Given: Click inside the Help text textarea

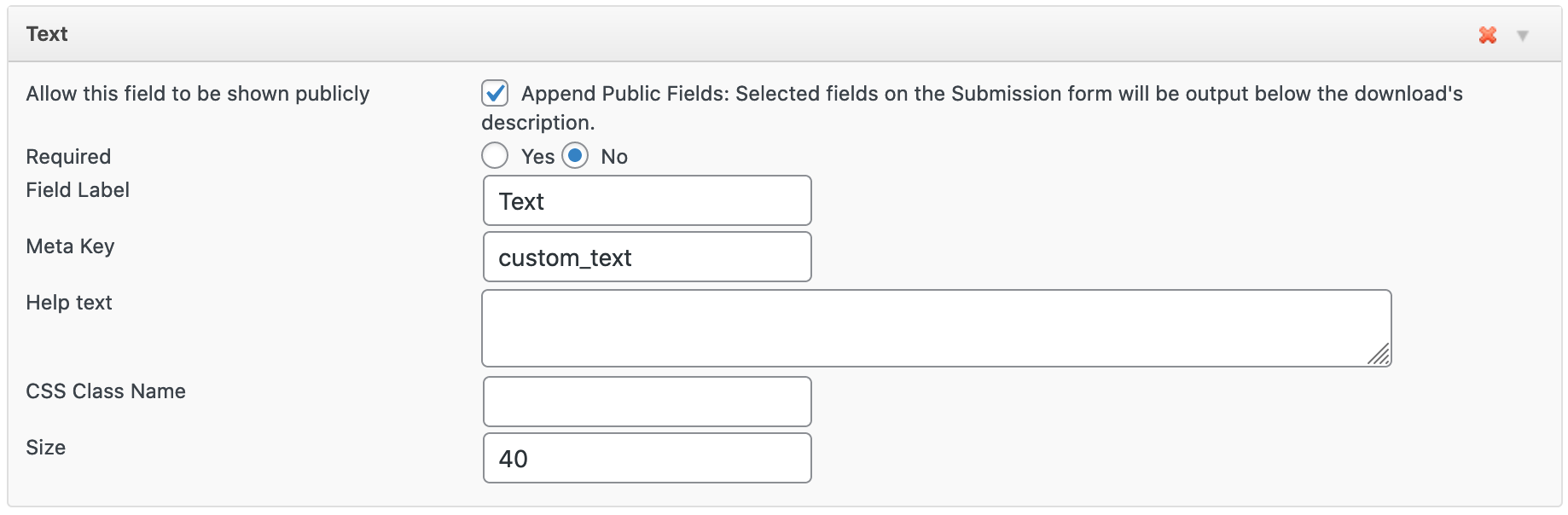Looking at the screenshot, I should [x=936, y=328].
